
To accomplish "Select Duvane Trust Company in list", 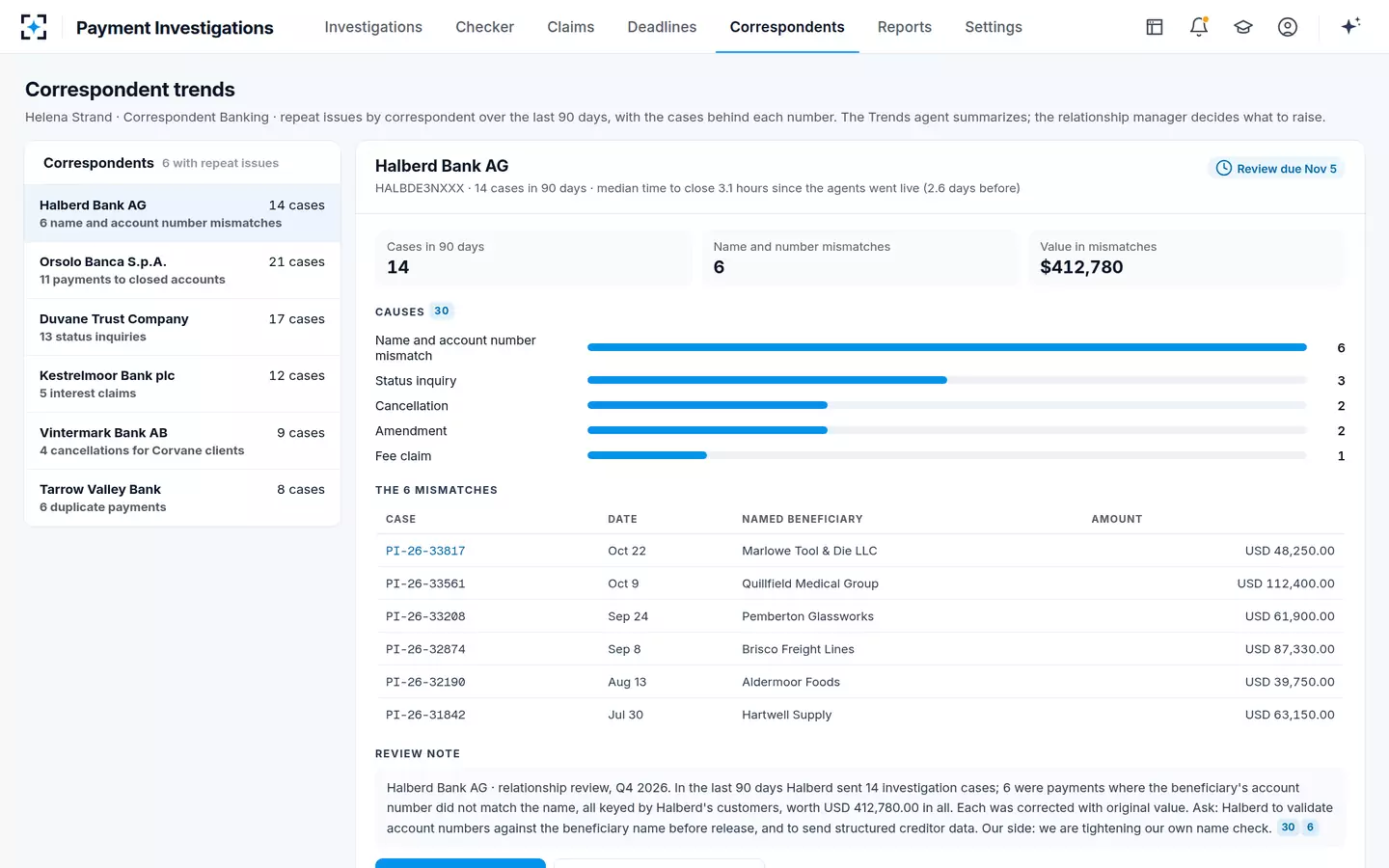I will [182, 327].
